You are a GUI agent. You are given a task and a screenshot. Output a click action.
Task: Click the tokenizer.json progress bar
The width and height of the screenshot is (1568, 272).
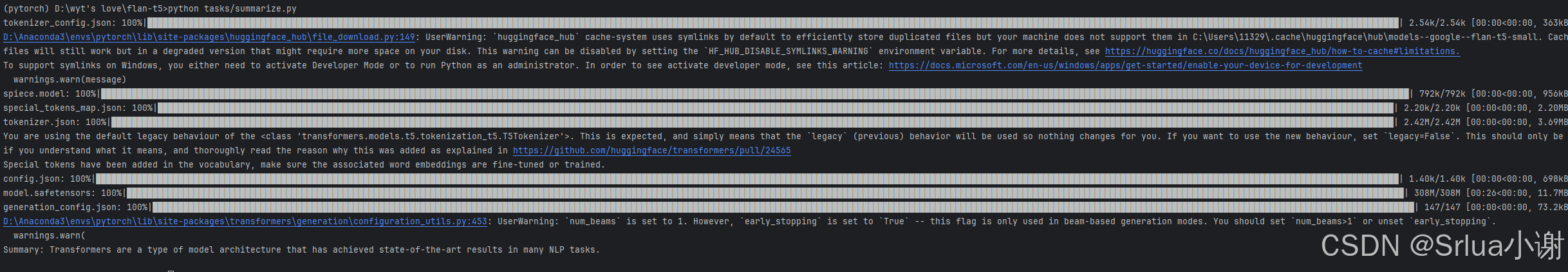(x=752, y=122)
